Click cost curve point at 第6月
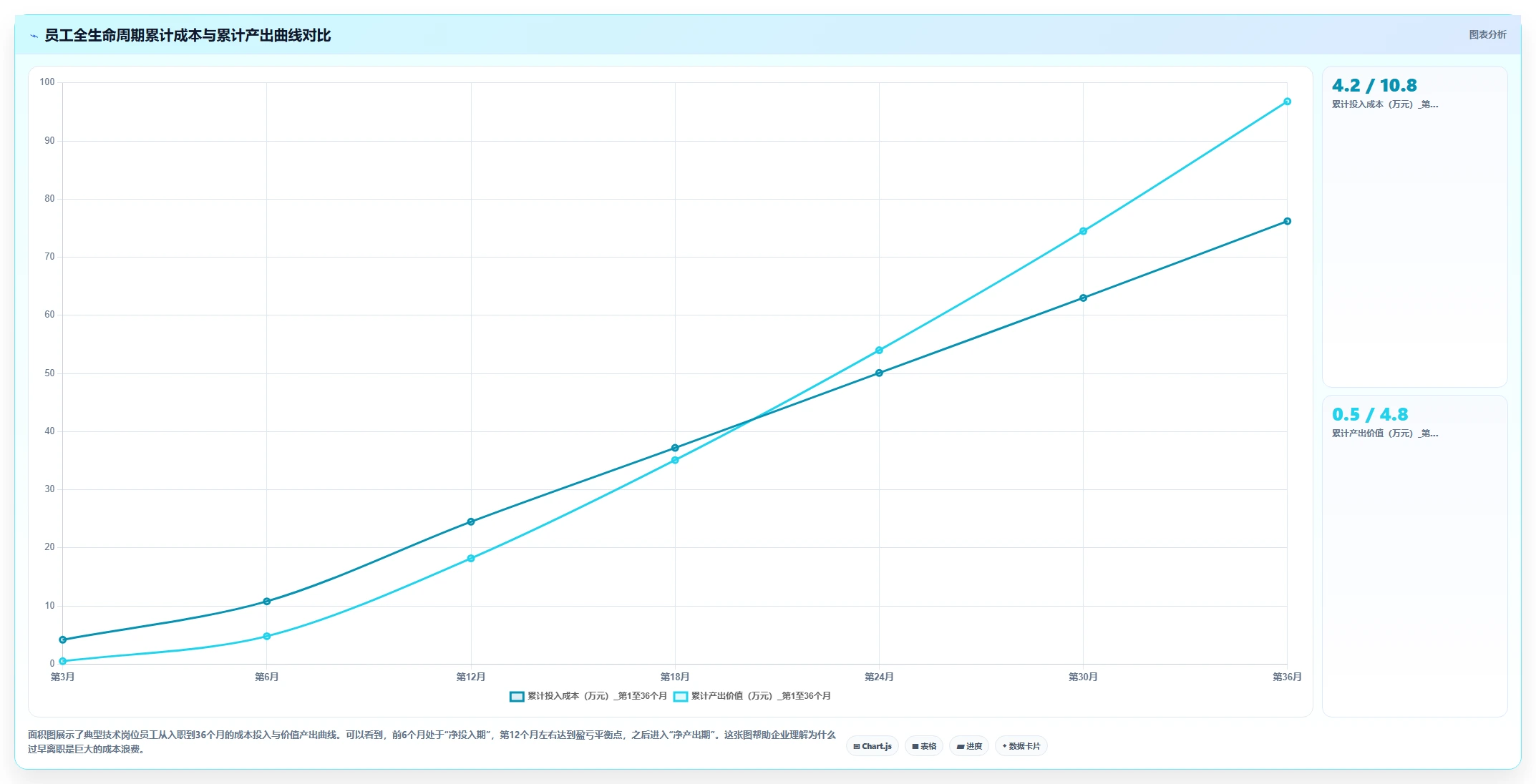Image resolution: width=1536 pixels, height=784 pixels. pos(267,601)
